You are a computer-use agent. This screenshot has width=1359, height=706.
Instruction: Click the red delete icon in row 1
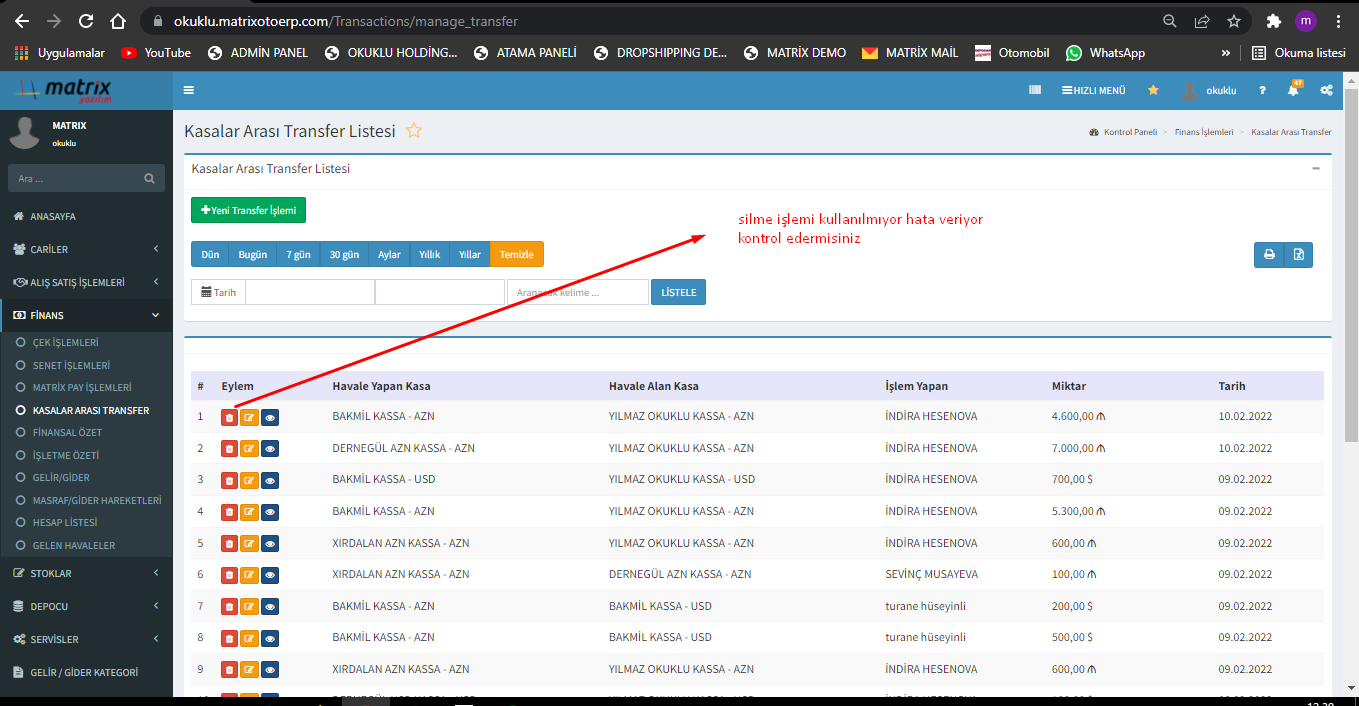point(229,417)
